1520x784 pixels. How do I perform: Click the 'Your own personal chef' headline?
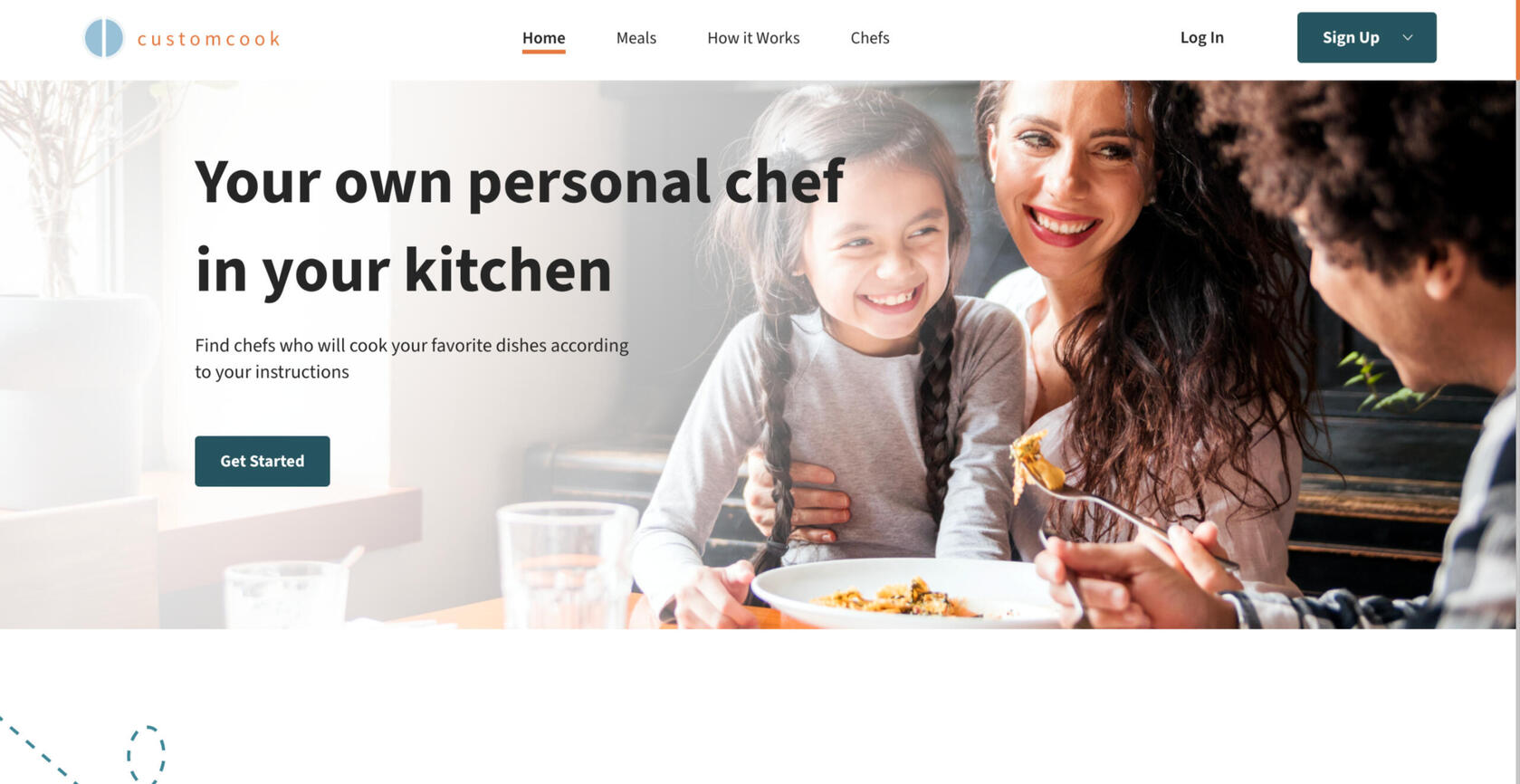520,182
